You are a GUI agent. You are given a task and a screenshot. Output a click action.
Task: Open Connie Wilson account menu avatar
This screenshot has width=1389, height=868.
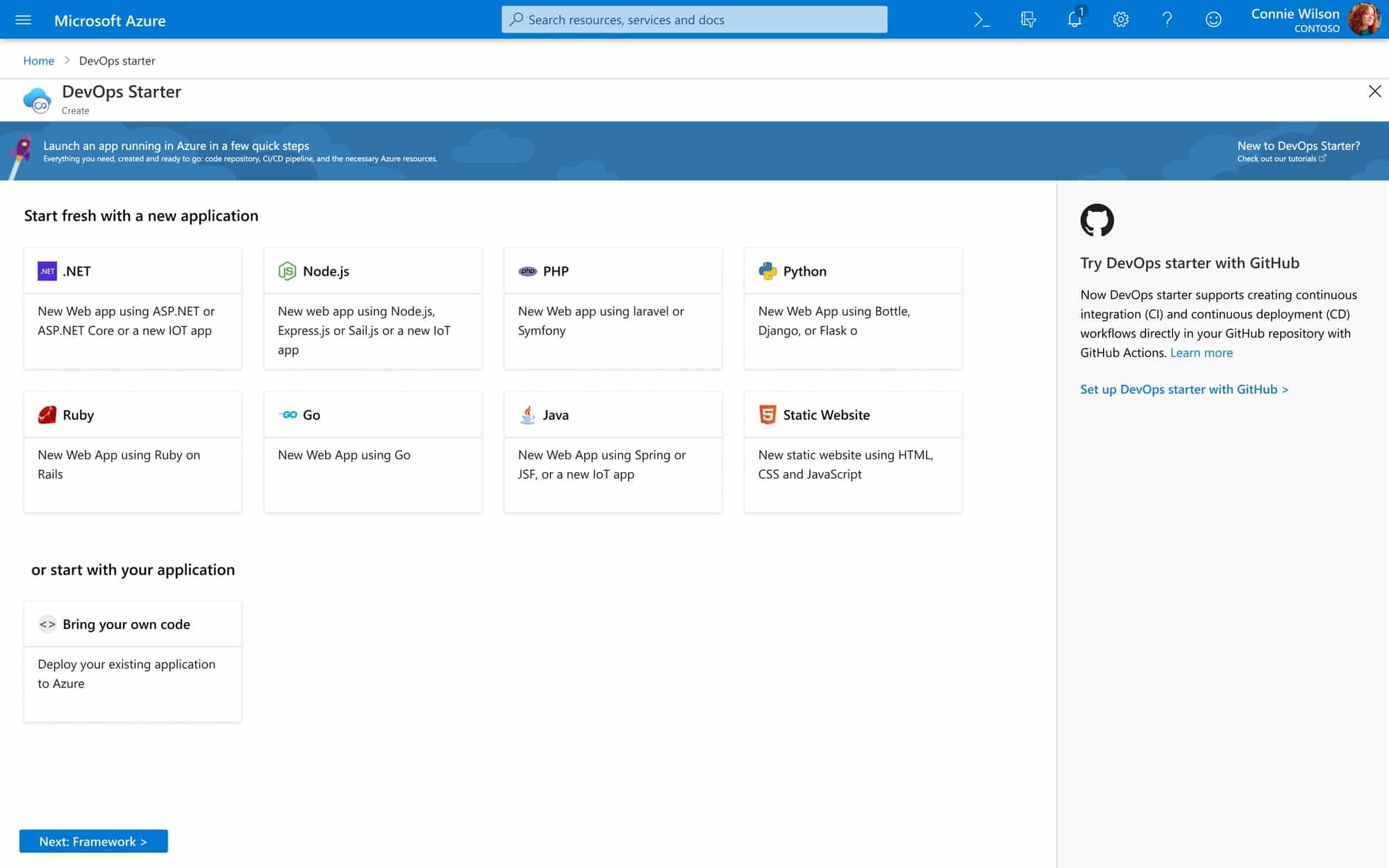(x=1364, y=20)
